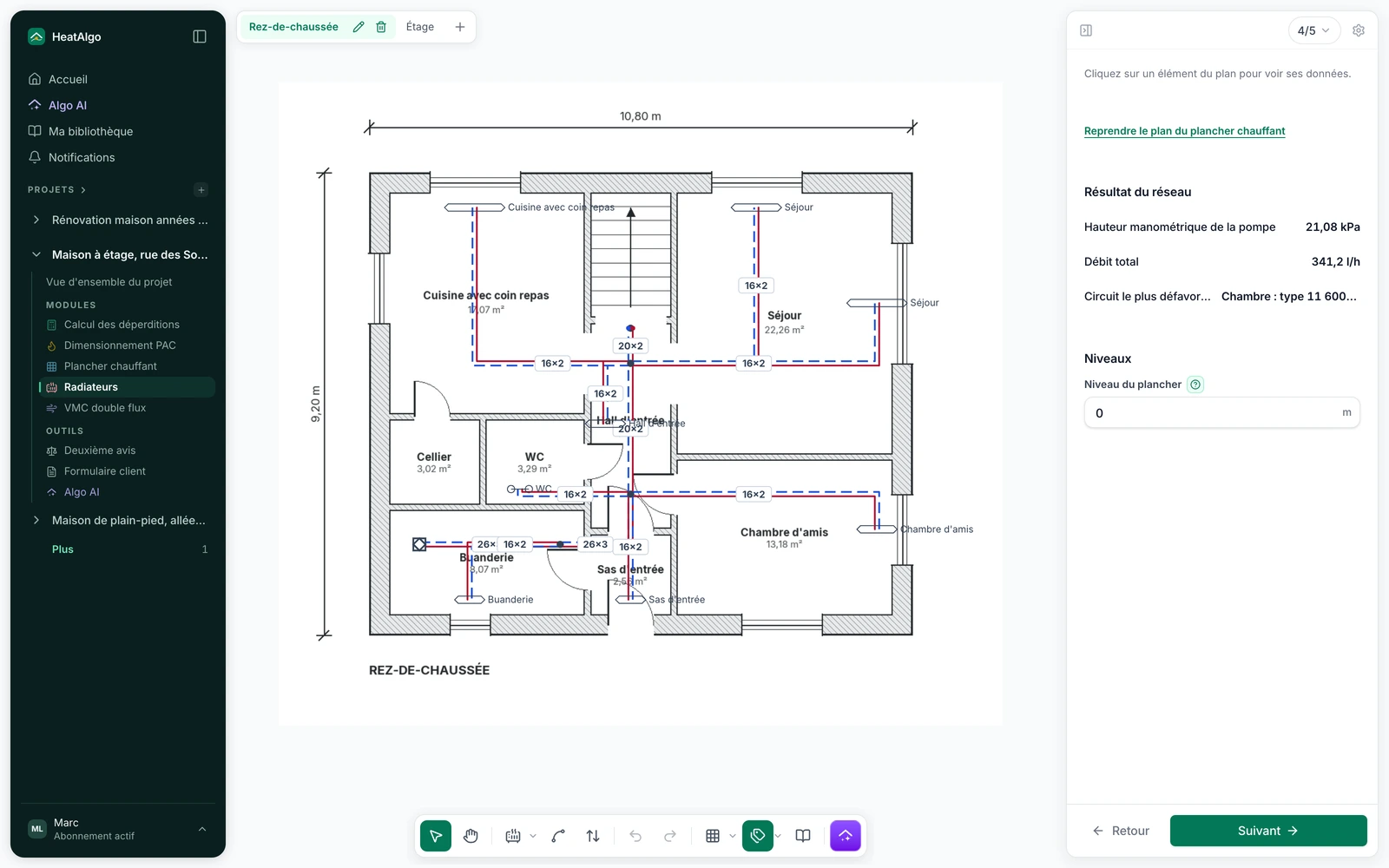Toggle the labels tag display button

pos(758,836)
